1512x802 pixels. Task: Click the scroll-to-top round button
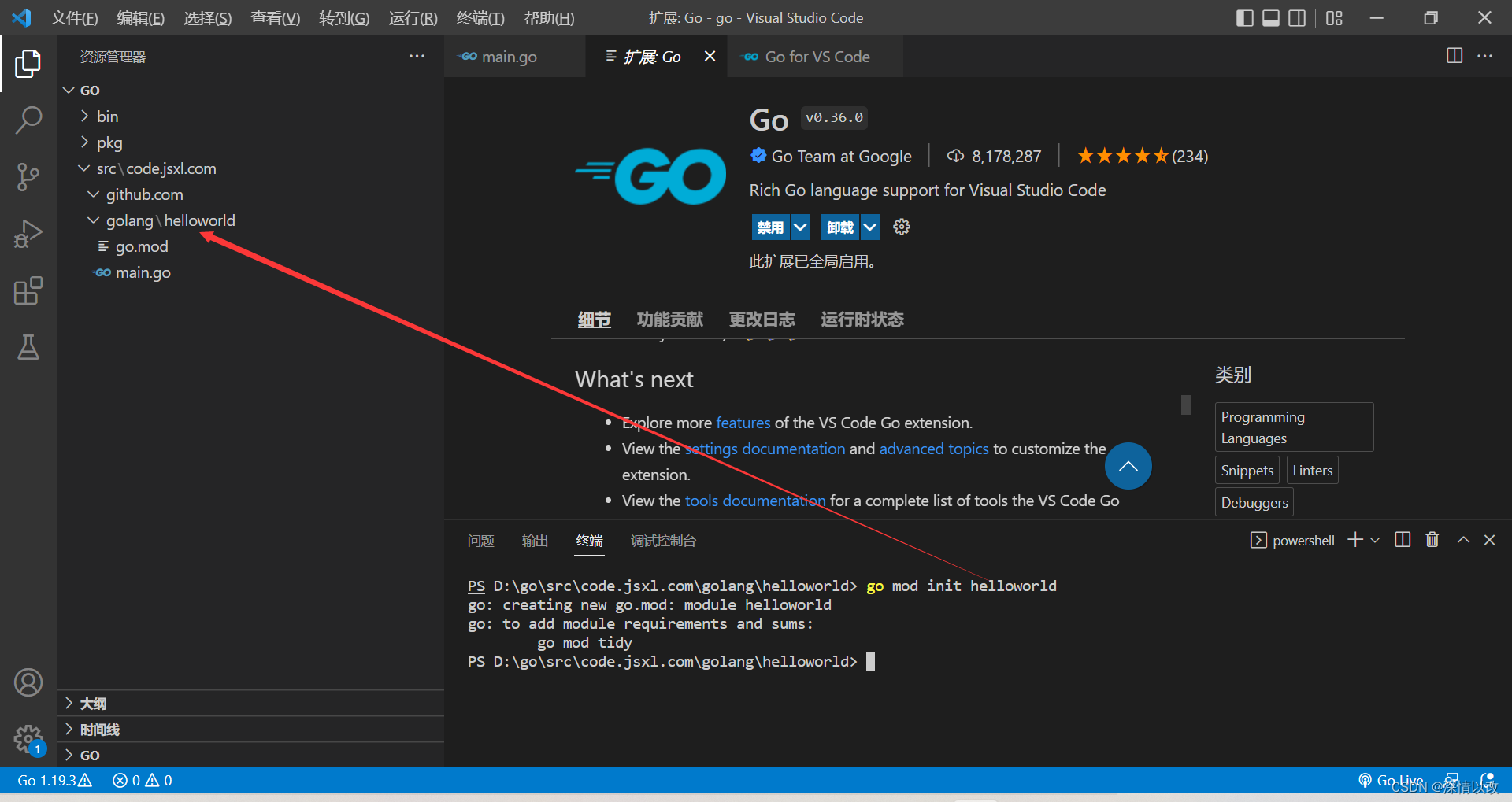(1128, 466)
